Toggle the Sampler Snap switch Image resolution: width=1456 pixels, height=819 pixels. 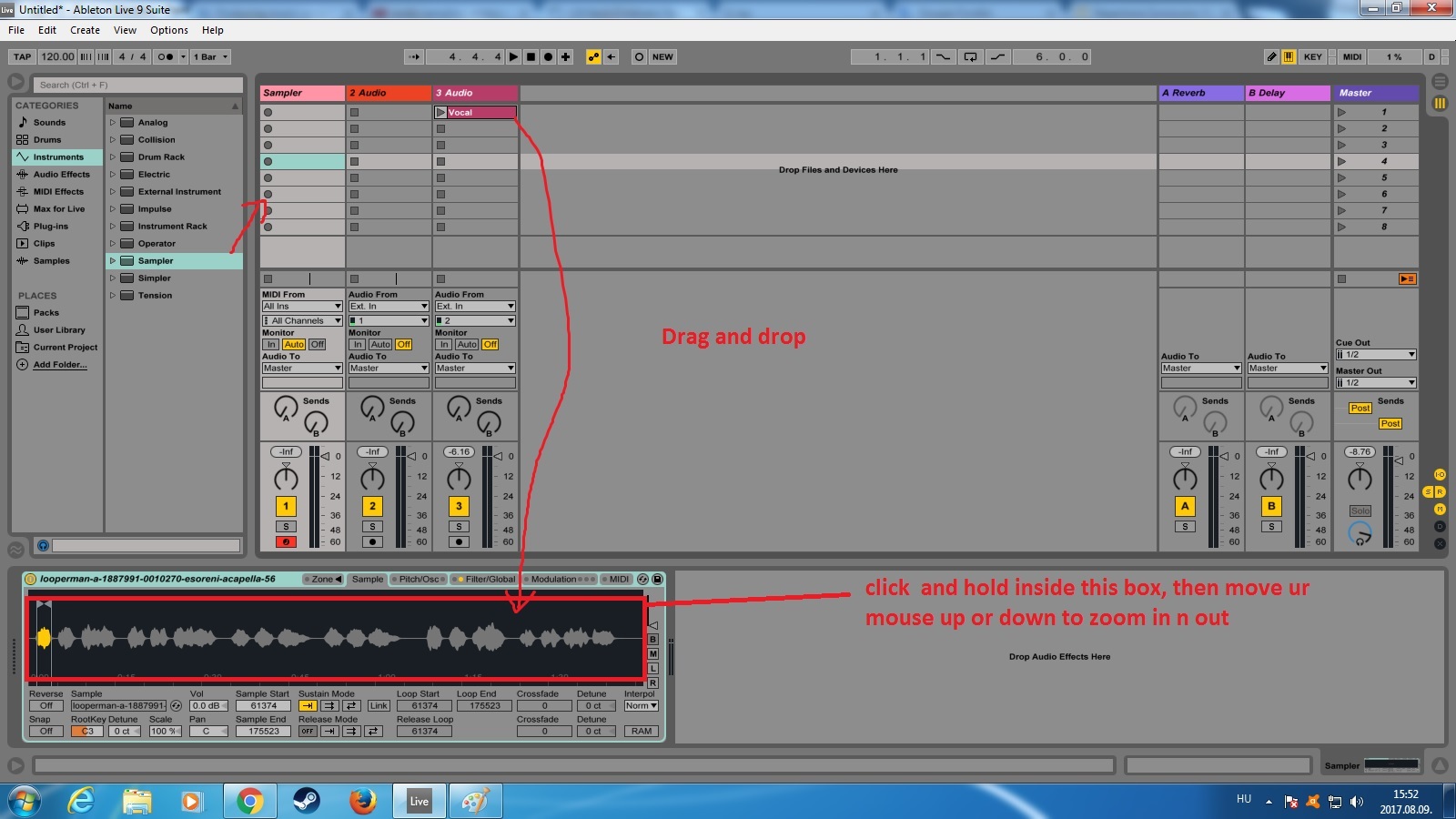pyautogui.click(x=45, y=732)
